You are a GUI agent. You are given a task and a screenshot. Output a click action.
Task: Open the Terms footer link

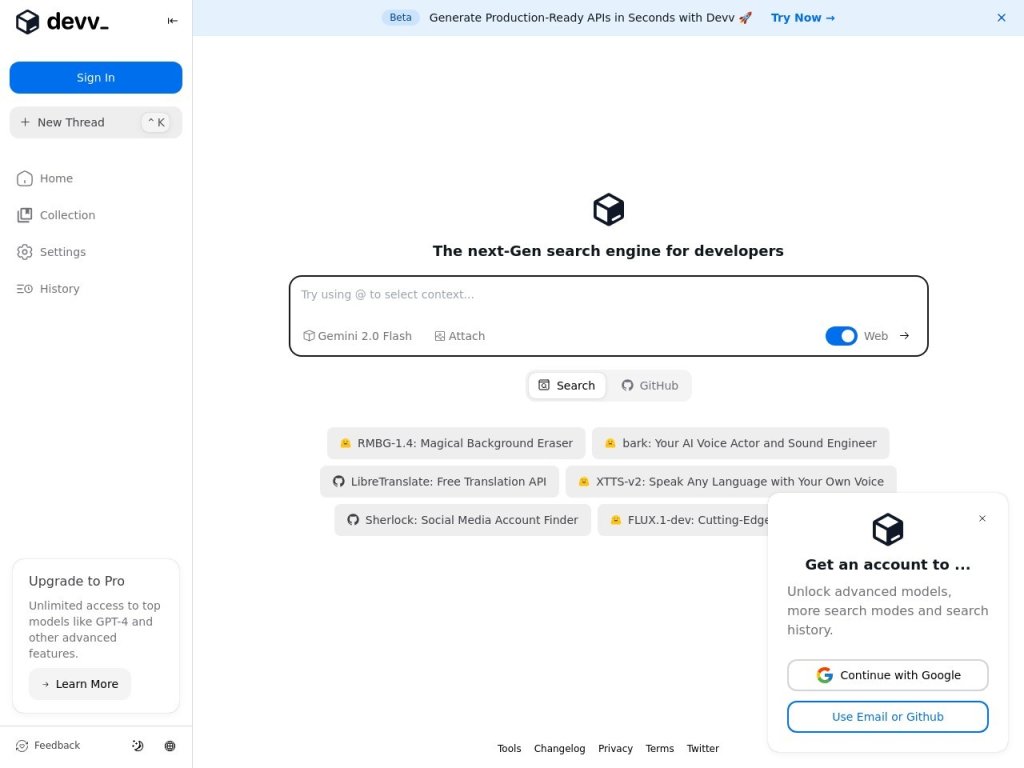tap(660, 748)
